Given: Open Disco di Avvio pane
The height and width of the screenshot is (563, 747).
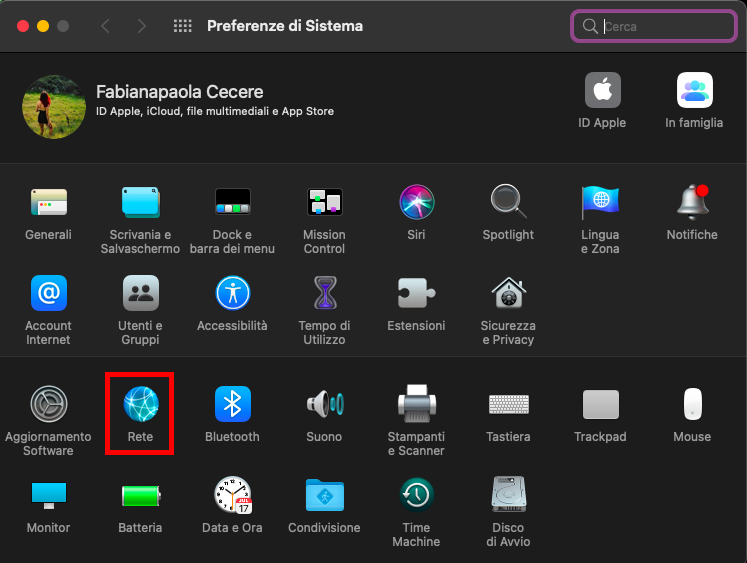Looking at the screenshot, I should (x=508, y=494).
